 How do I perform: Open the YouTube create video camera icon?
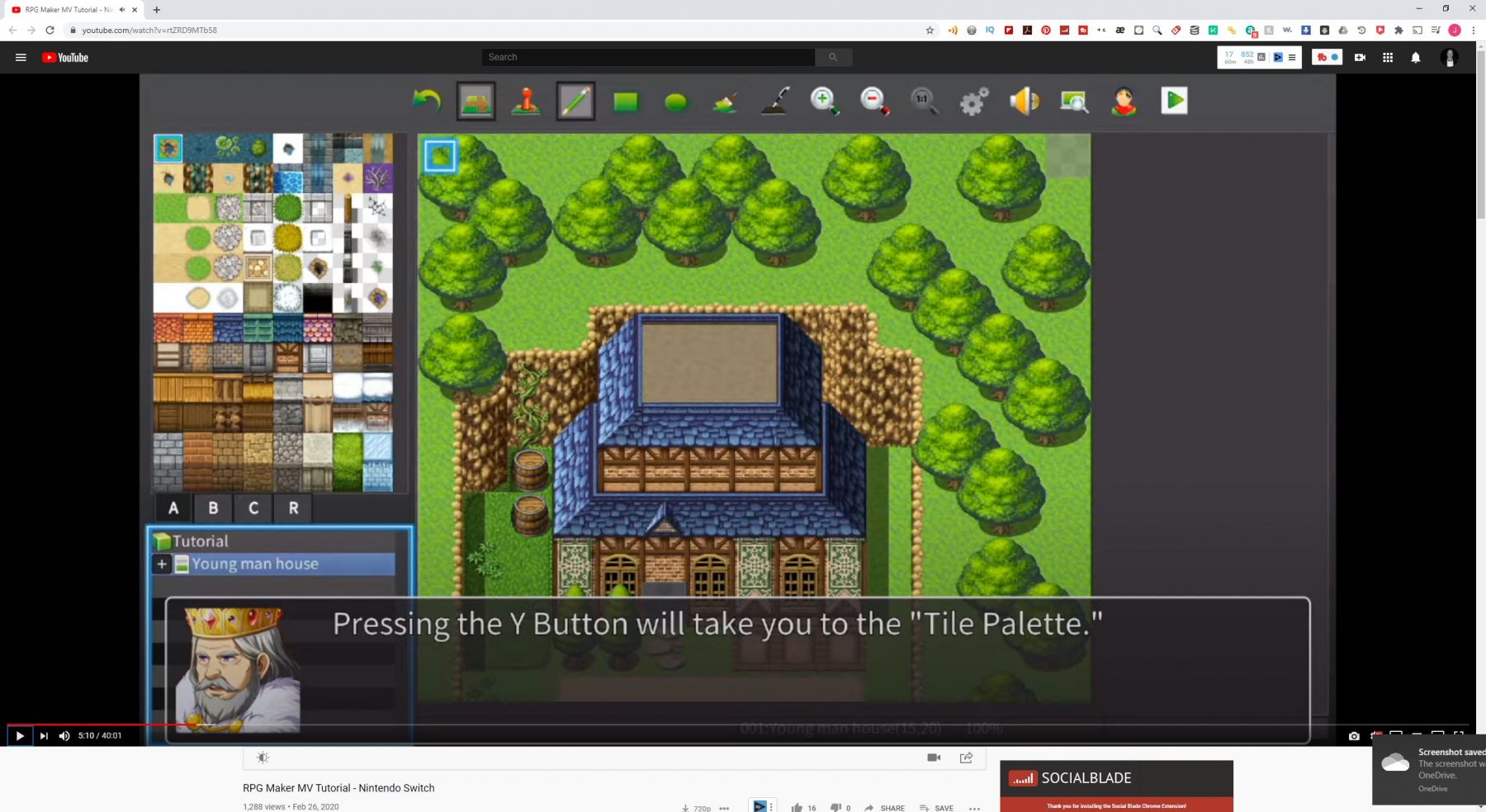tap(1360, 57)
